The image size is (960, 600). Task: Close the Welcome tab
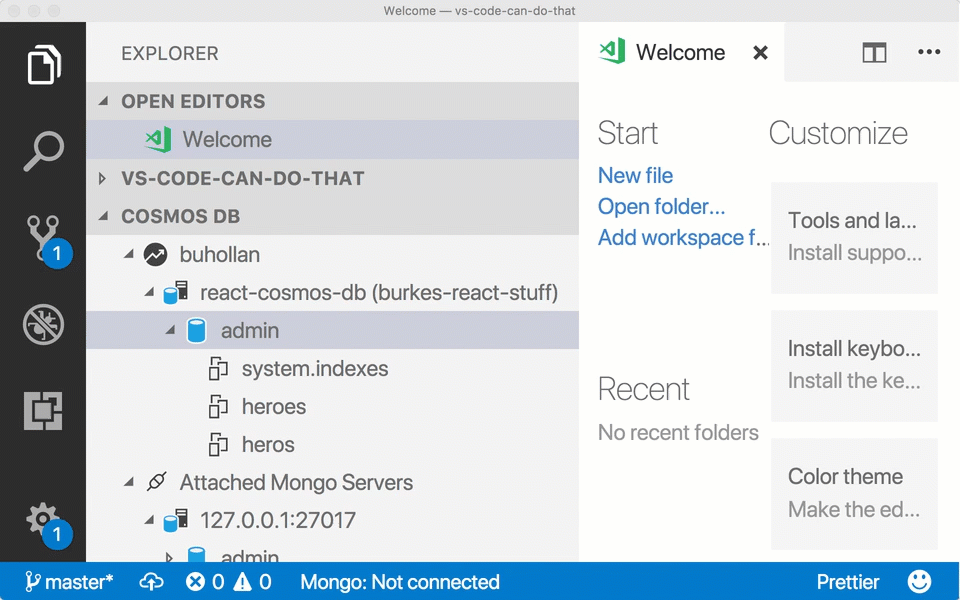pos(760,53)
